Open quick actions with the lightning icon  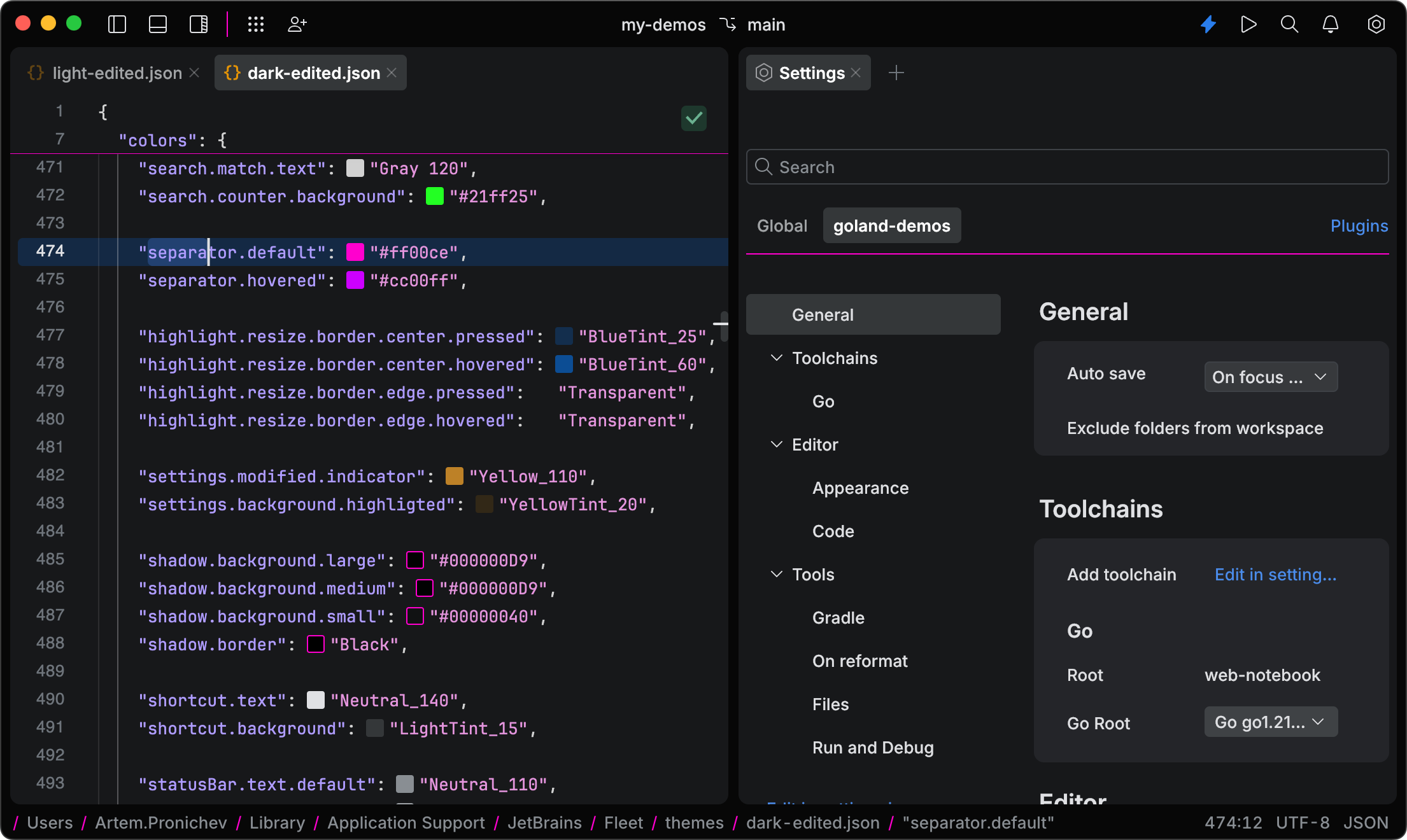[1208, 24]
